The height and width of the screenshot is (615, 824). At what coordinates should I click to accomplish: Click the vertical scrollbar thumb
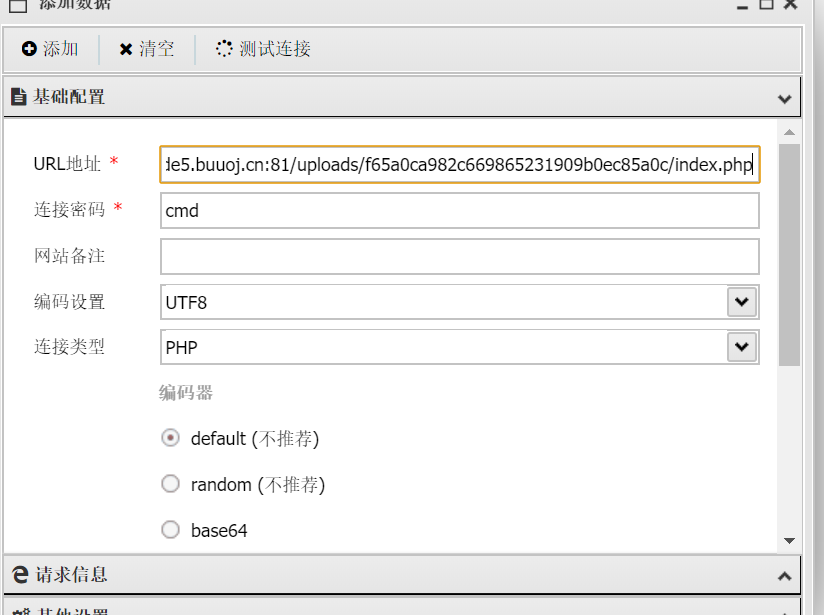[789, 255]
